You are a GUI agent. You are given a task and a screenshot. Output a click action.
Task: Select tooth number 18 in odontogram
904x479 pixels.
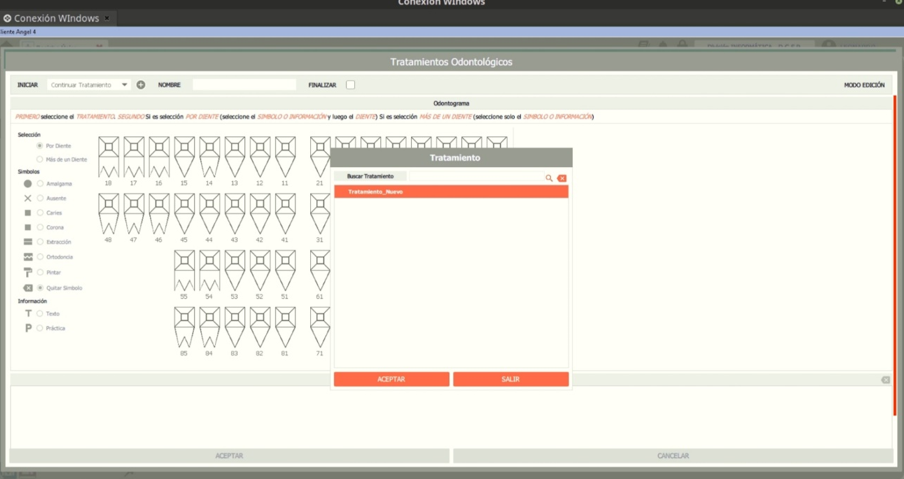(108, 157)
